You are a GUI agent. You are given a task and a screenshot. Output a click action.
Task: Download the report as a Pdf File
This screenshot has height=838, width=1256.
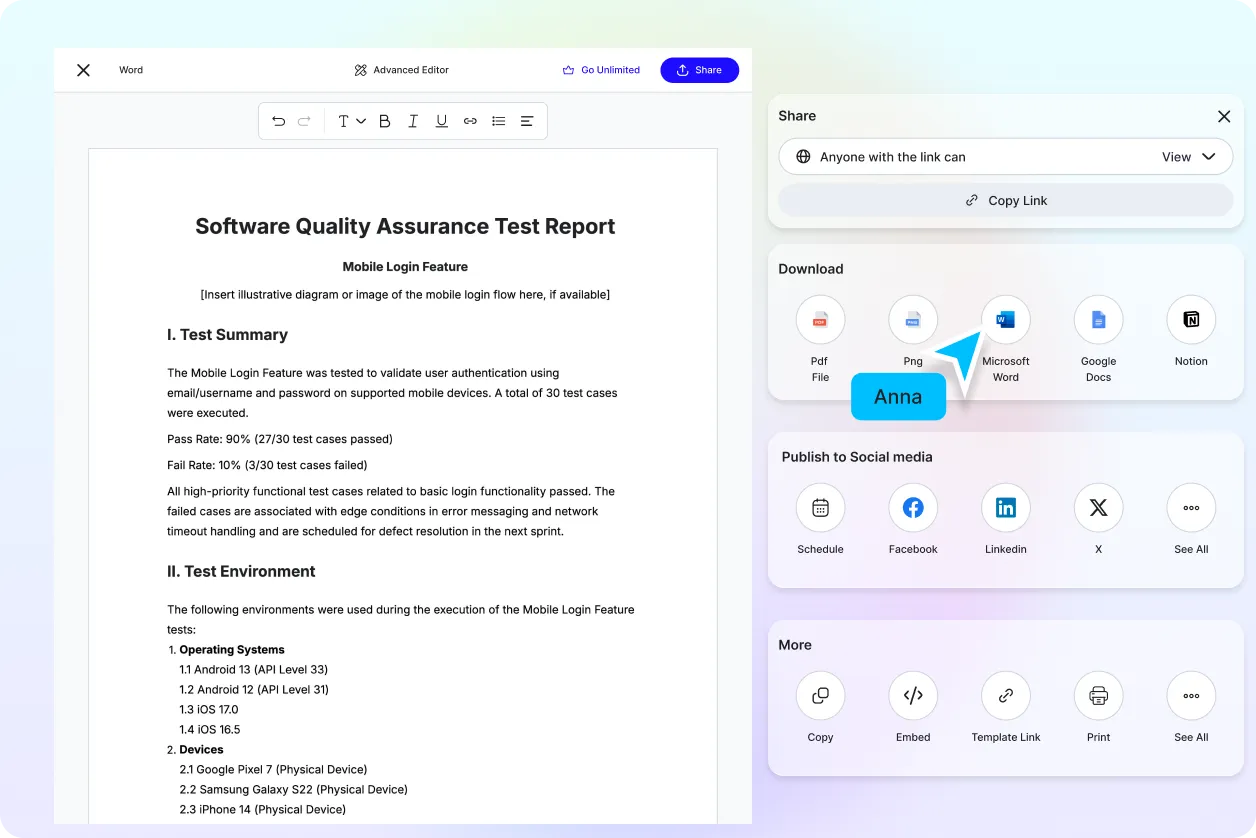coord(820,319)
